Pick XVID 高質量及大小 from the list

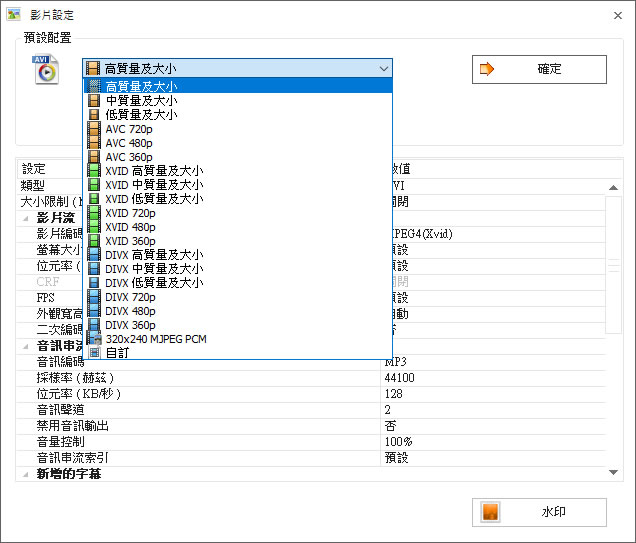pos(238,171)
